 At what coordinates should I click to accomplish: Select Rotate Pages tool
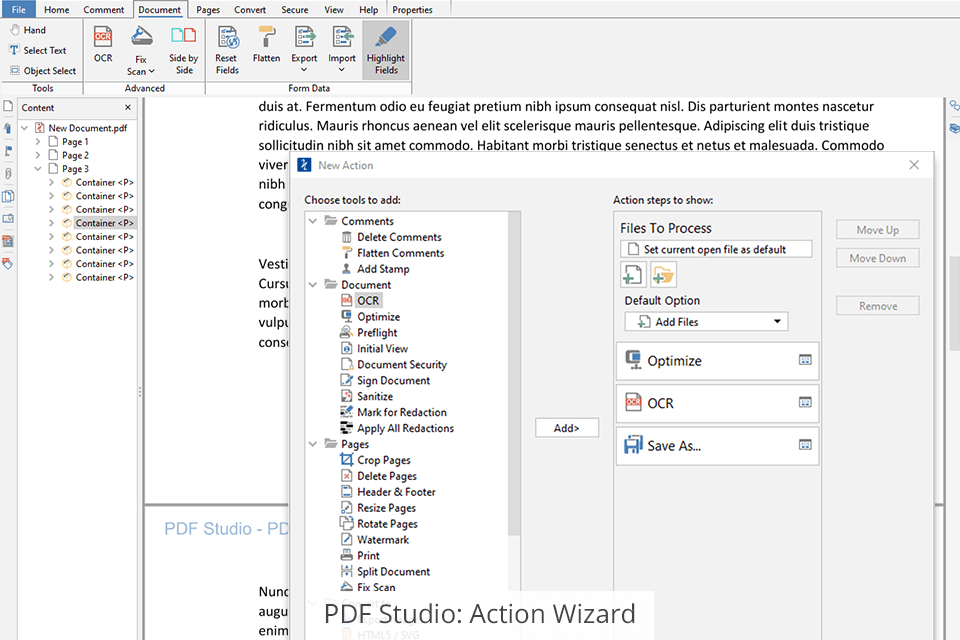(379, 524)
